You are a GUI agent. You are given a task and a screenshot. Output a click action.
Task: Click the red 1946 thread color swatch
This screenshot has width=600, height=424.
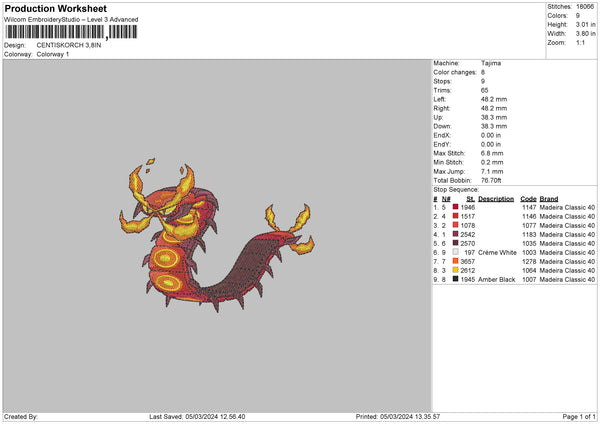click(455, 207)
